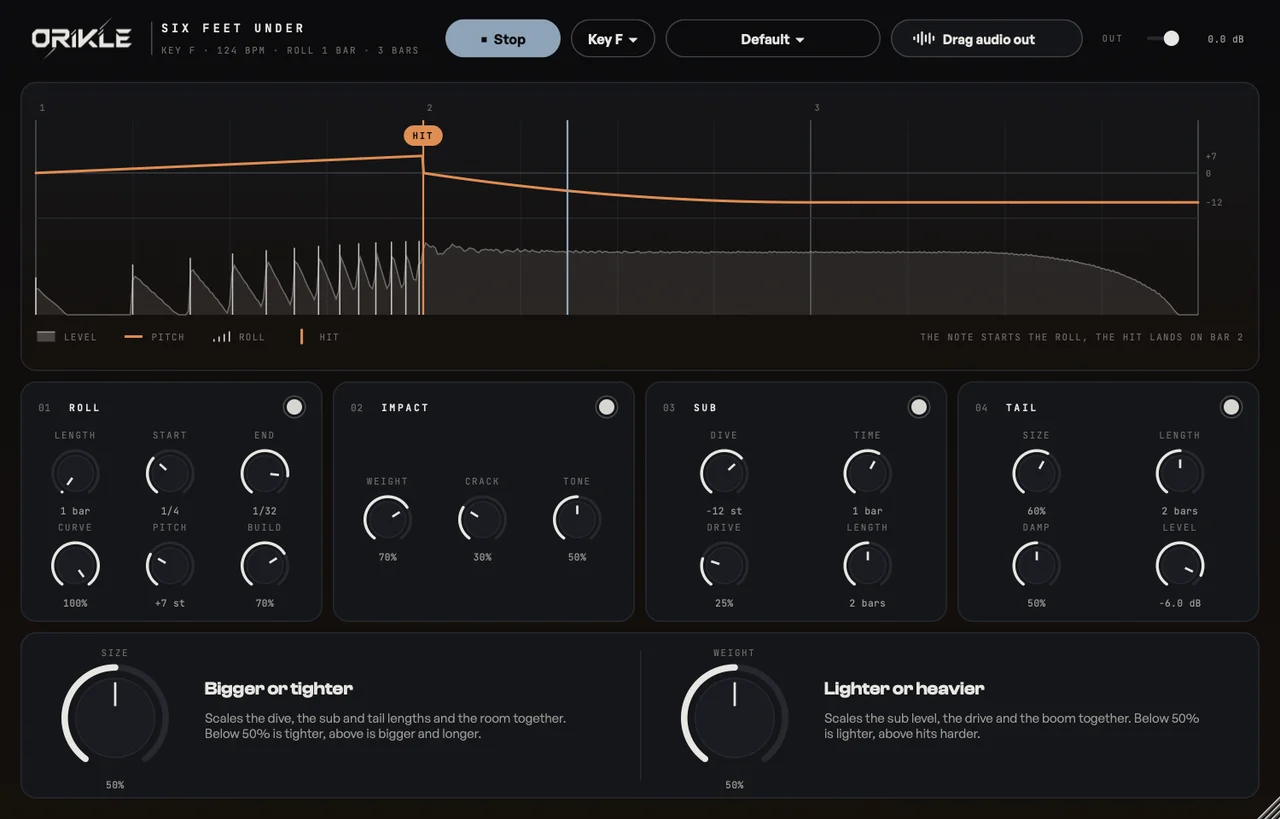The height and width of the screenshot is (819, 1280).
Task: Adjust the OUT volume slider
Action: point(1163,38)
